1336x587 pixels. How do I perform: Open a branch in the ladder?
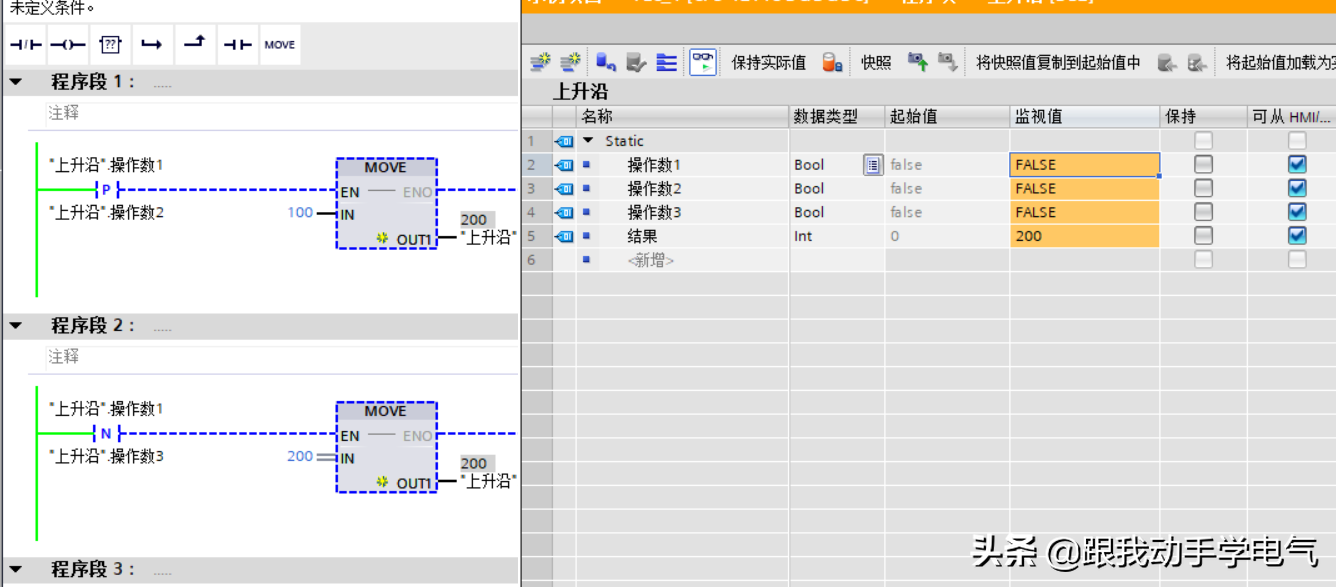tap(152, 45)
